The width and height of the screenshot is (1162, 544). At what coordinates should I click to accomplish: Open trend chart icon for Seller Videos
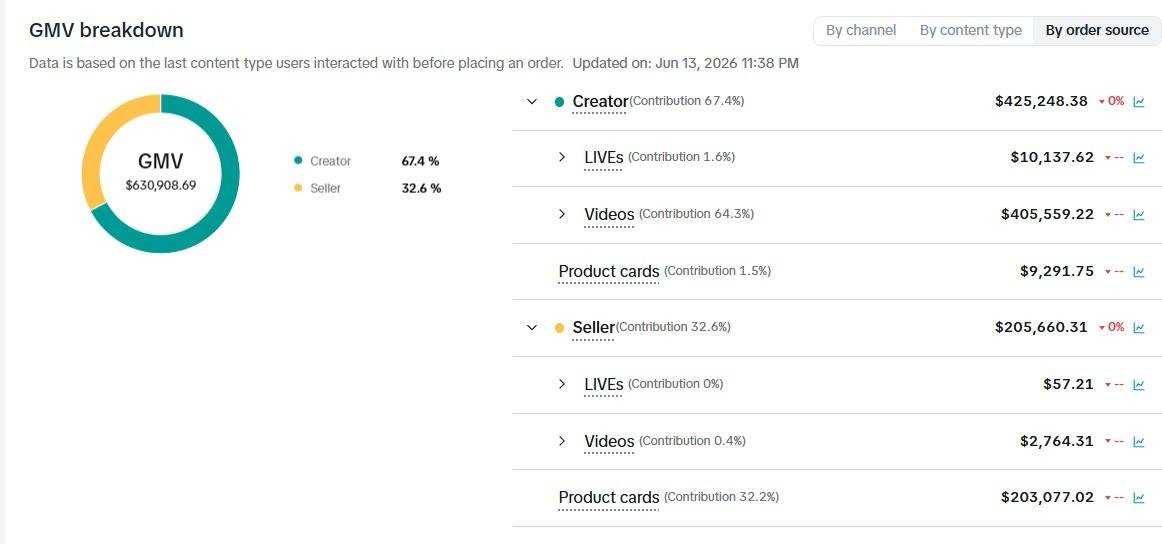click(1138, 442)
